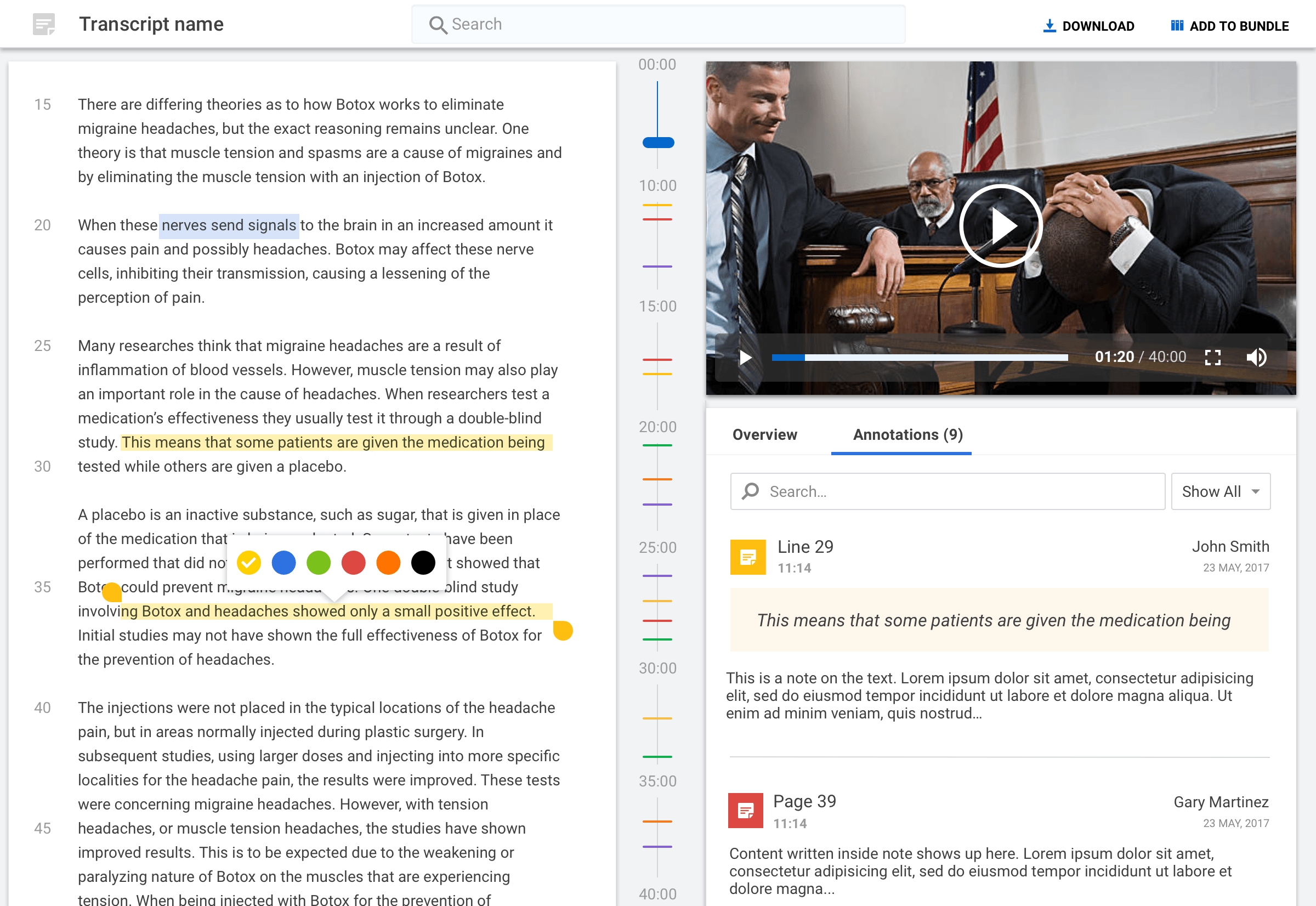Toggle fullscreen mode on the video

click(x=1213, y=358)
